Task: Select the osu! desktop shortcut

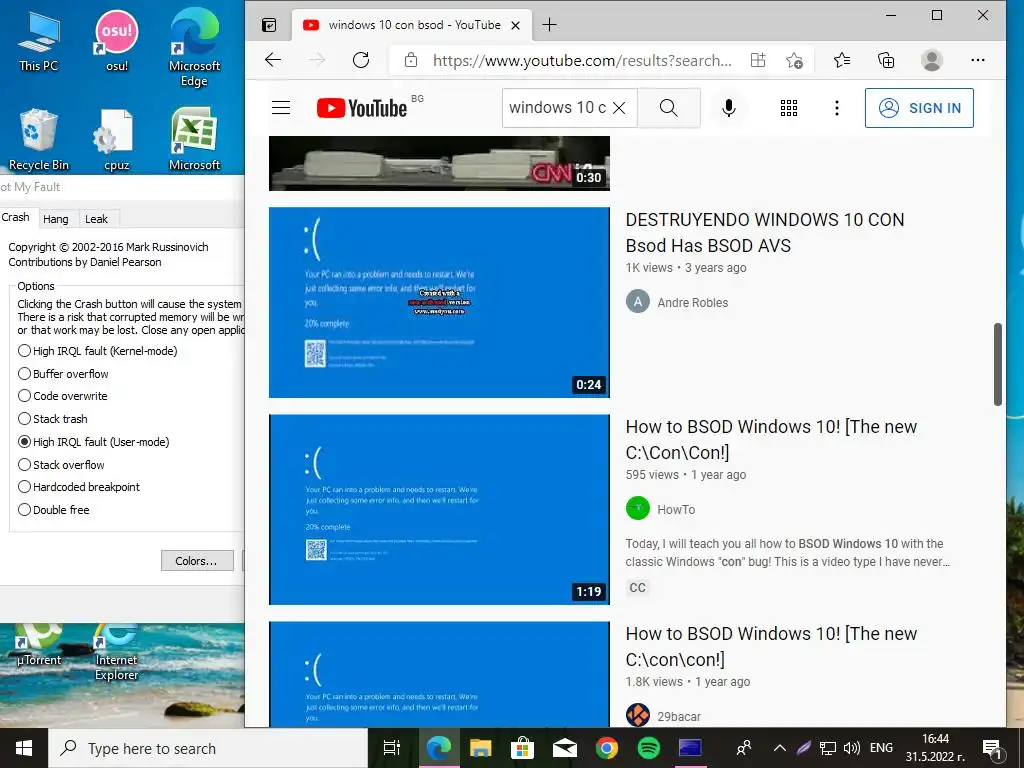Action: coord(117,41)
